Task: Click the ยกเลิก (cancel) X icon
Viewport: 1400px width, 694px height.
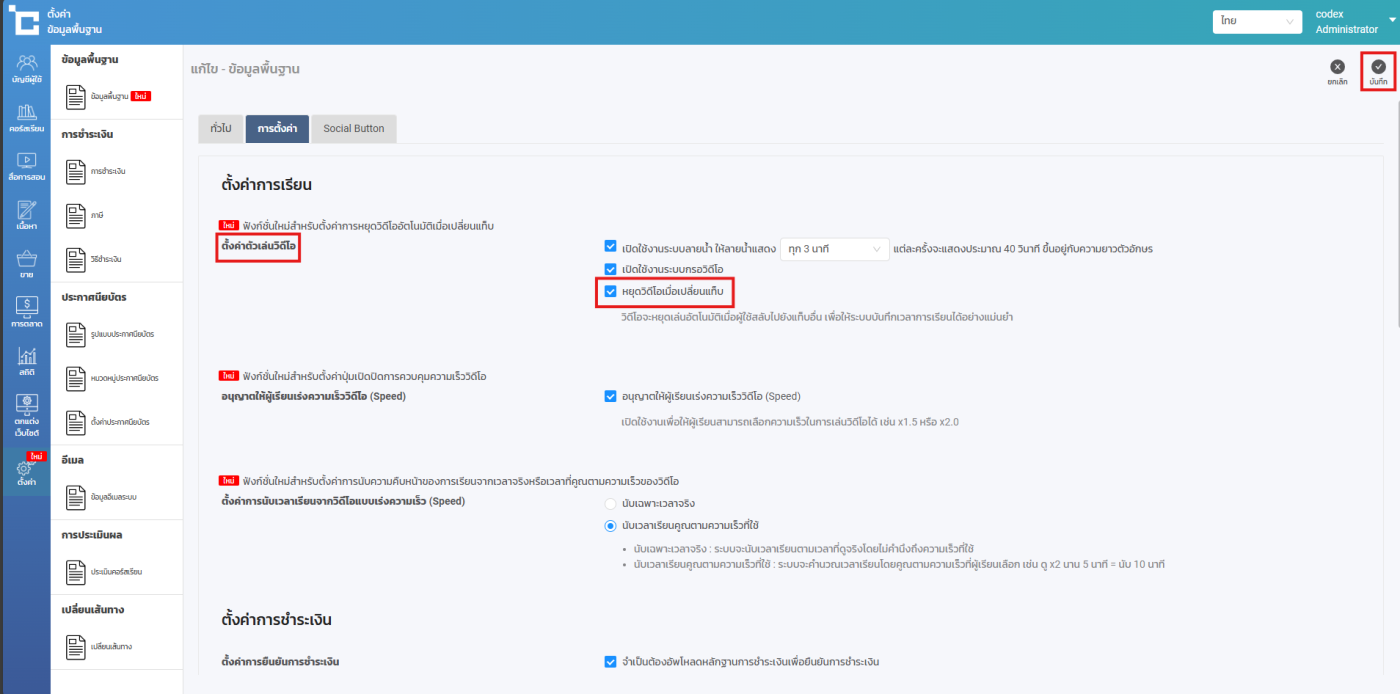Action: coord(1337,67)
